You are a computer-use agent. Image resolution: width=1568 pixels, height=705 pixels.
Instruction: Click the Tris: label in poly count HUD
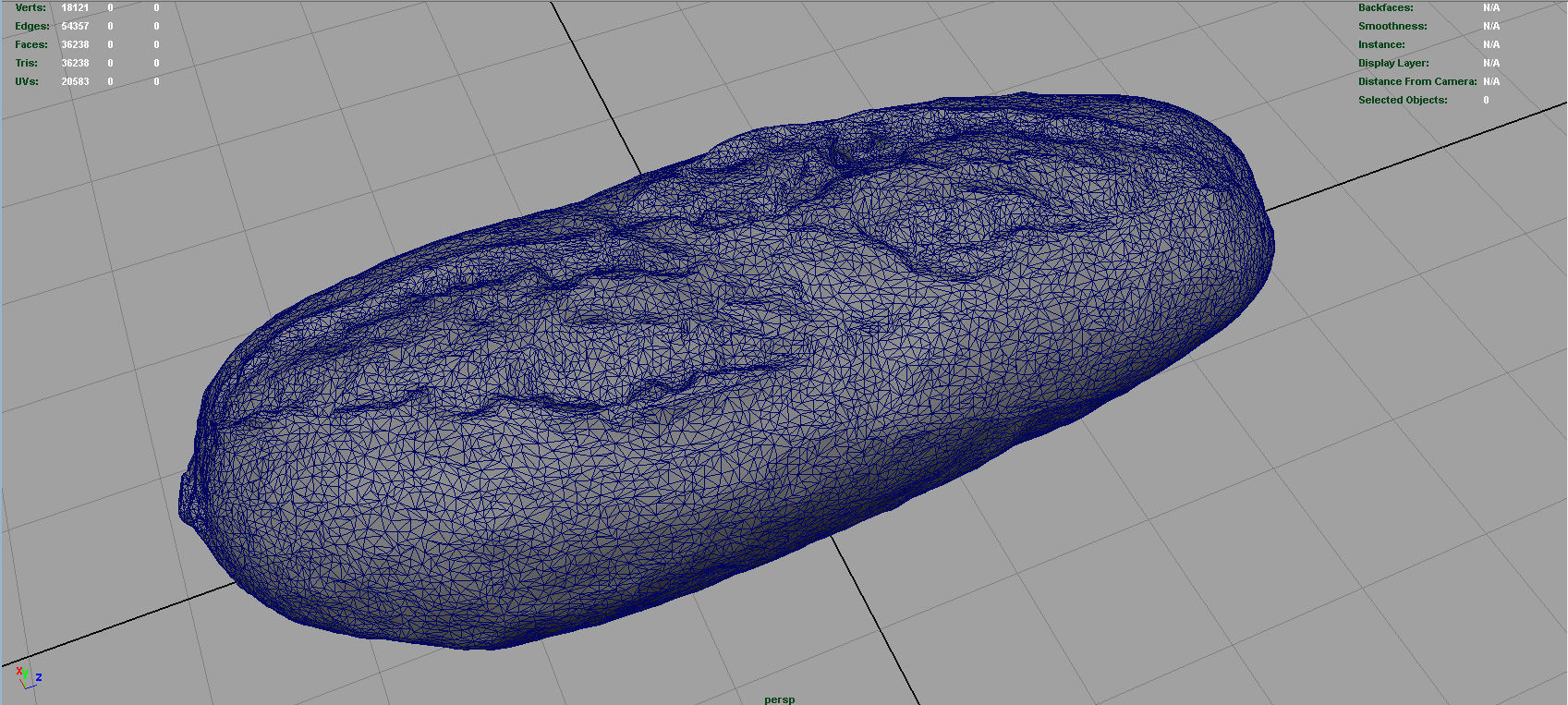[27, 63]
